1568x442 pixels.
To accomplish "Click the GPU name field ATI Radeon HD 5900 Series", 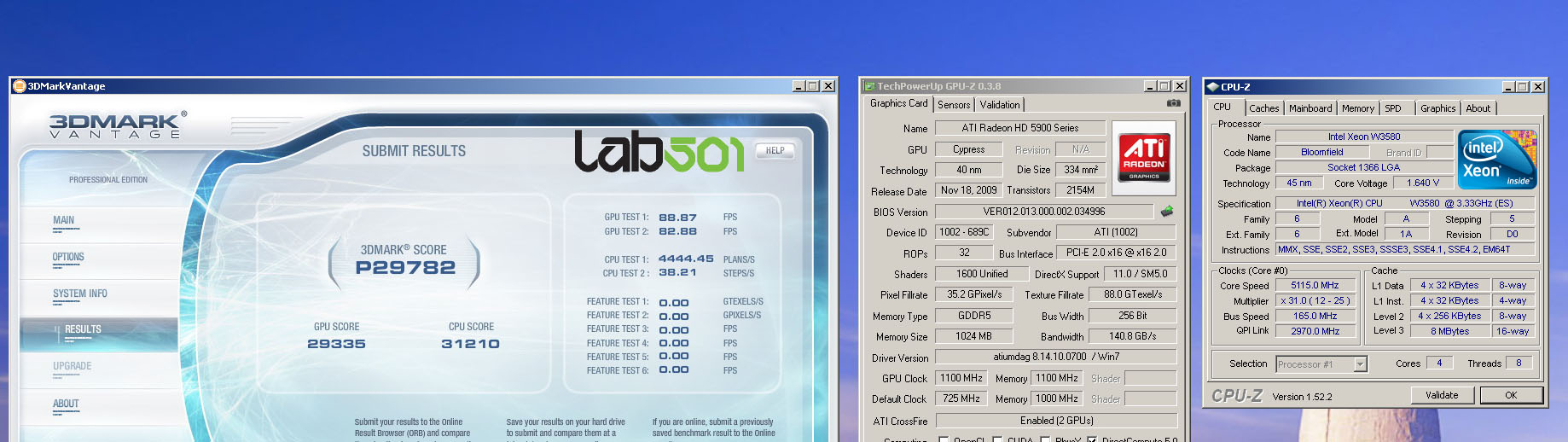I will coord(1020,128).
